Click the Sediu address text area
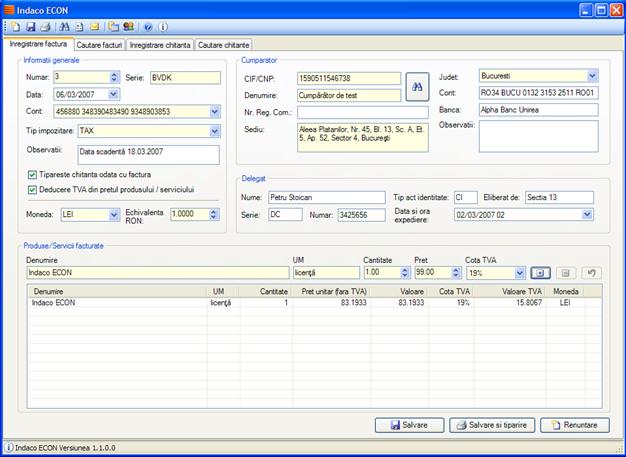 (x=363, y=138)
